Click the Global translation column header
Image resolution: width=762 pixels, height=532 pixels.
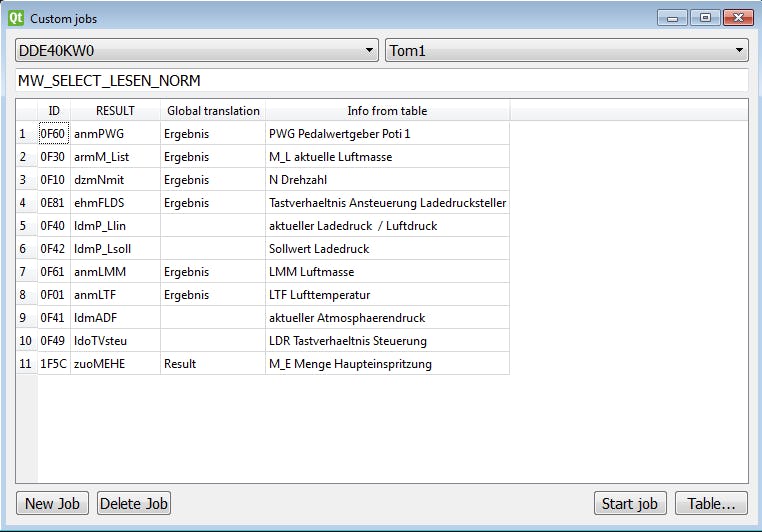[x=213, y=111]
